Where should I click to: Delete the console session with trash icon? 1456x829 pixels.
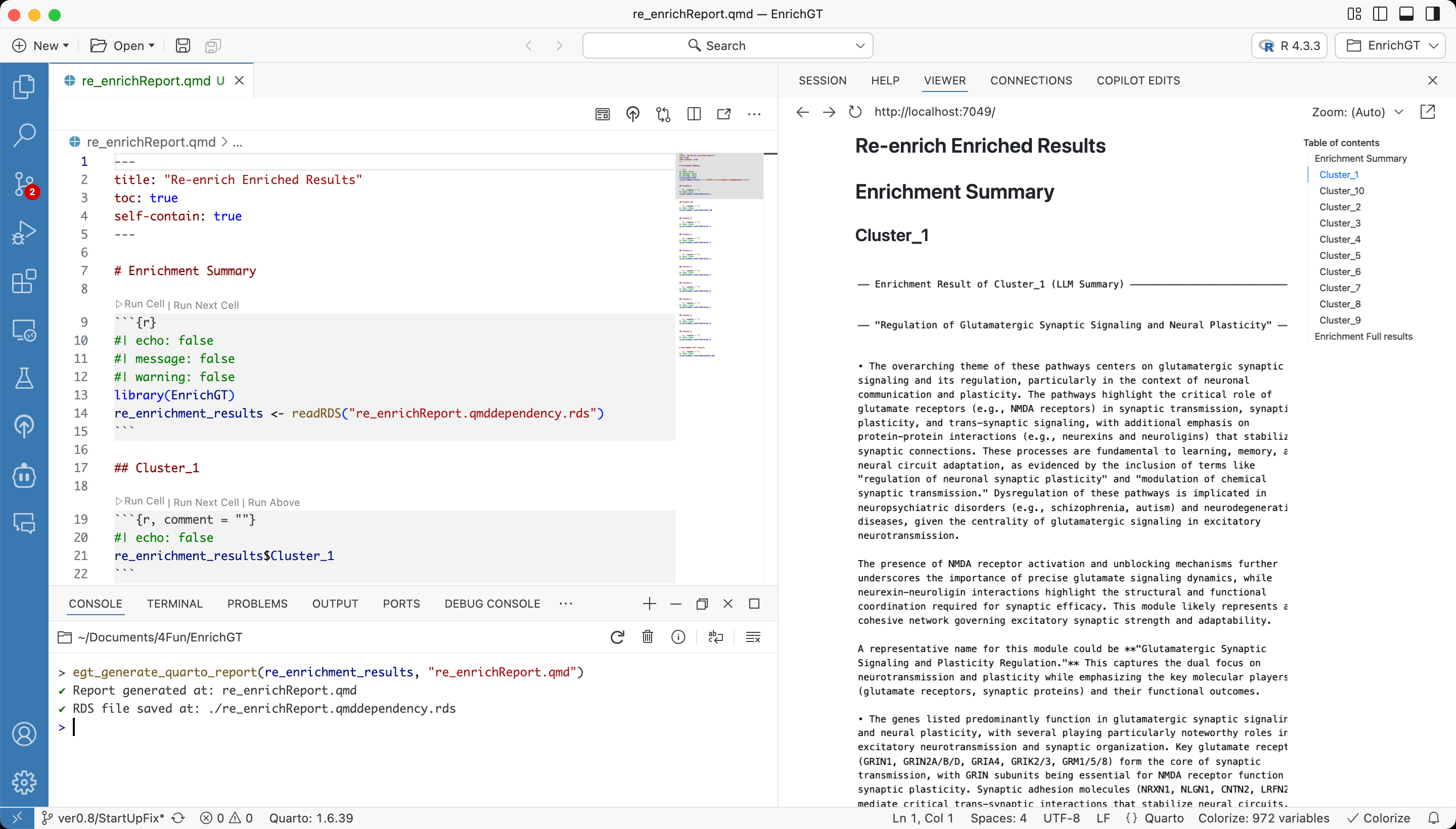[648, 636]
